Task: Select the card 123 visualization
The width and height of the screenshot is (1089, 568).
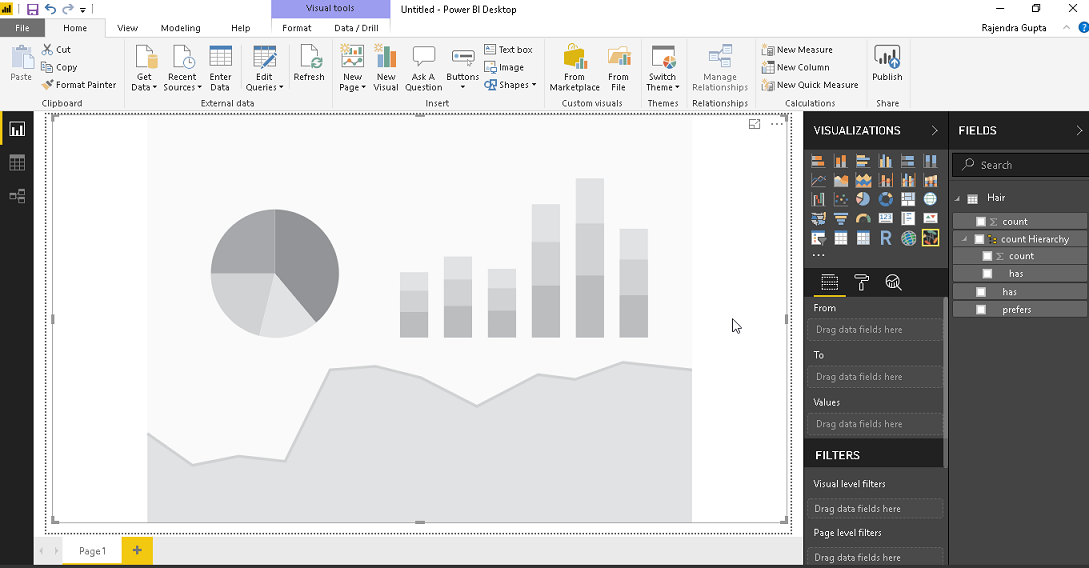Action: (x=886, y=219)
